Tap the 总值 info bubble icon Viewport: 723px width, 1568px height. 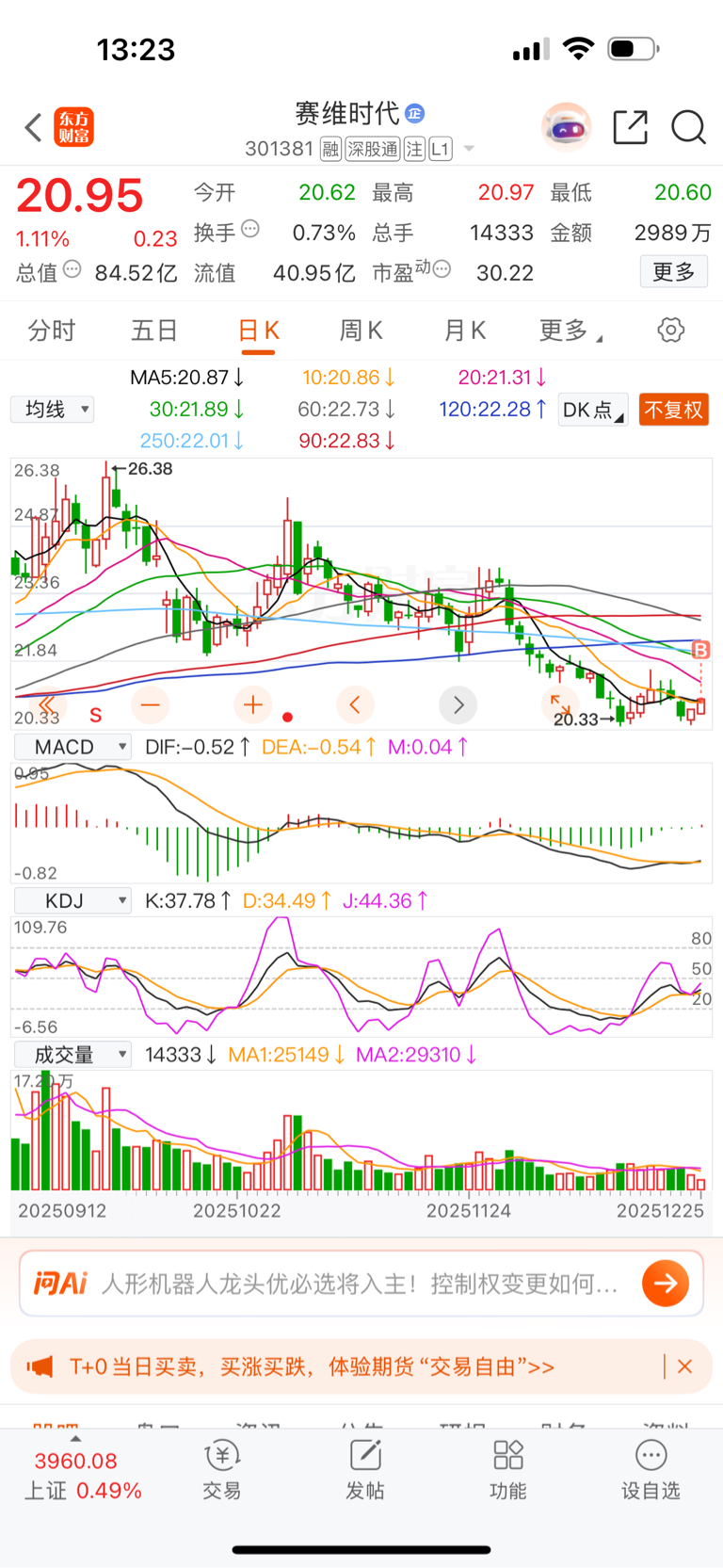tap(72, 269)
